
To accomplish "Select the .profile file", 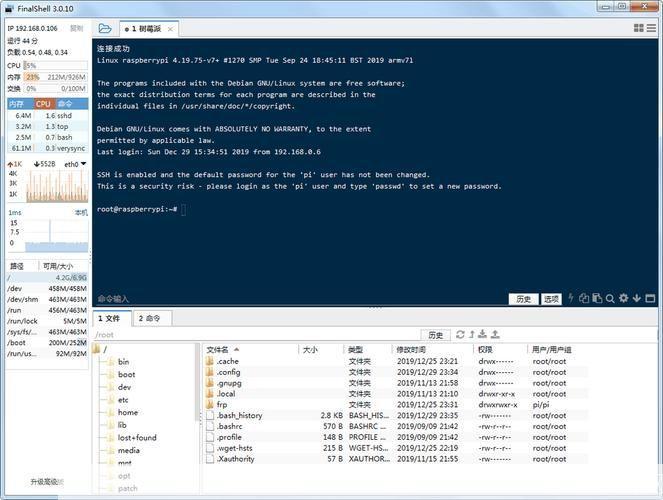I will click(x=395, y=437).
